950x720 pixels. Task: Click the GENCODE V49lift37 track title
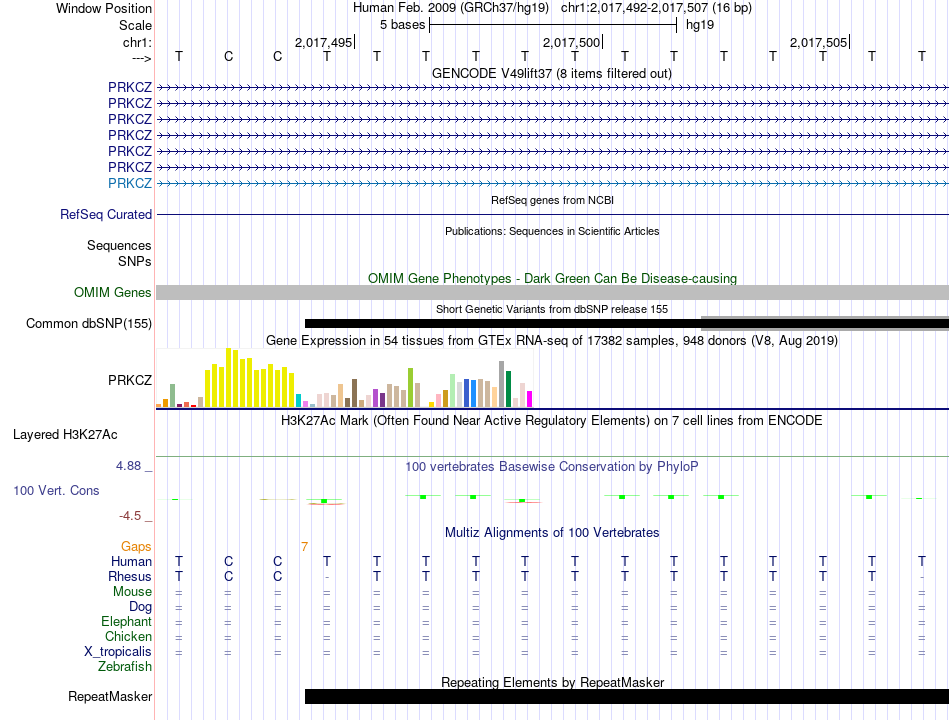point(551,73)
